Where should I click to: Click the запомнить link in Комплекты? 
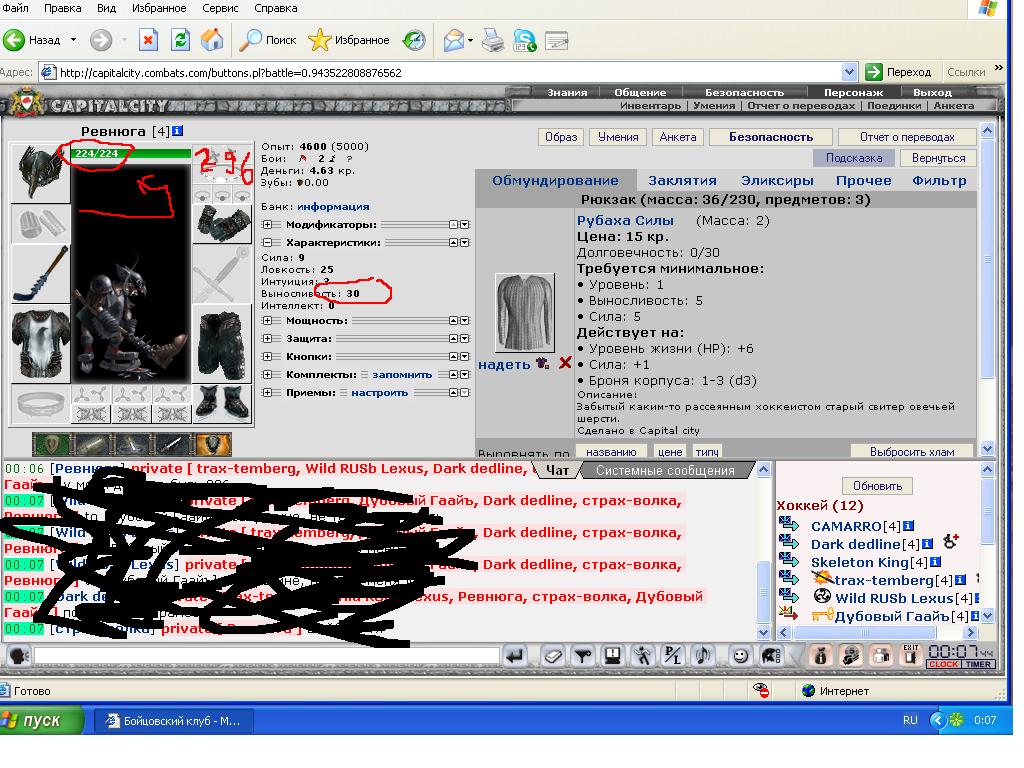[402, 375]
